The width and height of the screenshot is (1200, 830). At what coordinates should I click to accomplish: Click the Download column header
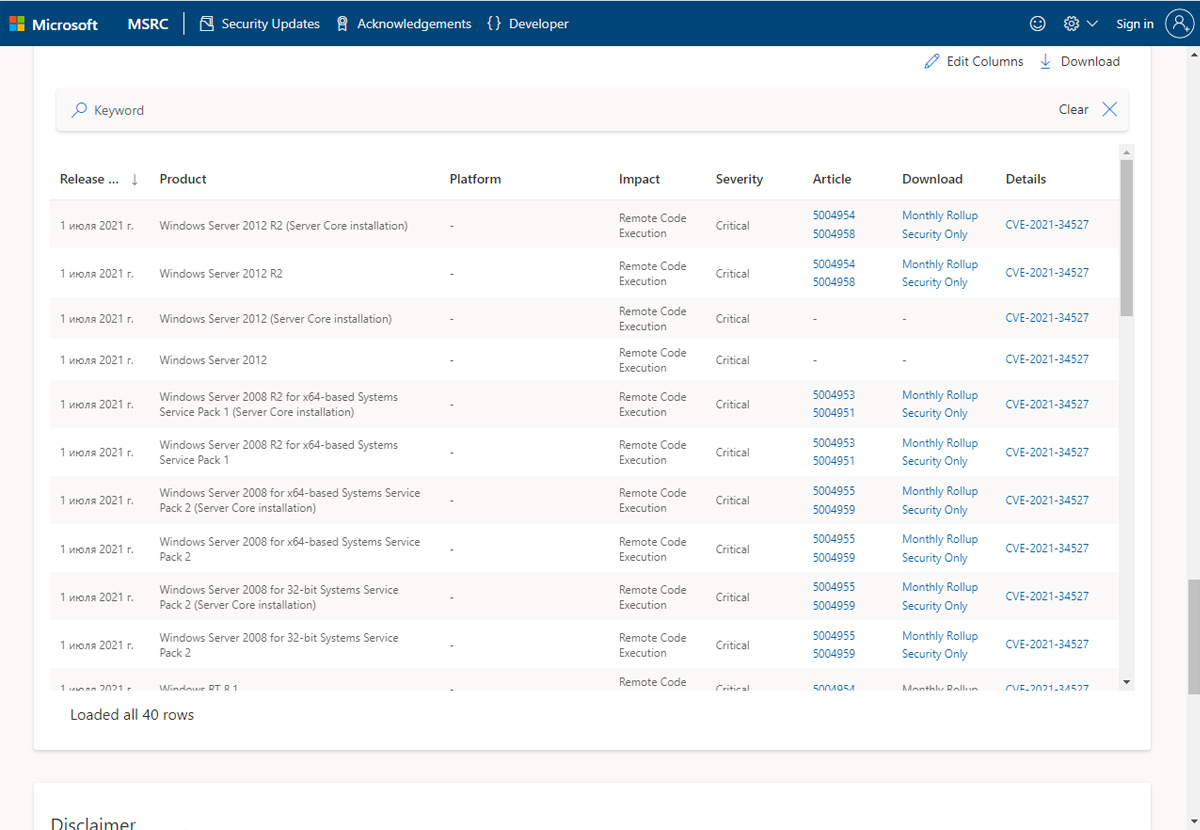click(x=932, y=179)
